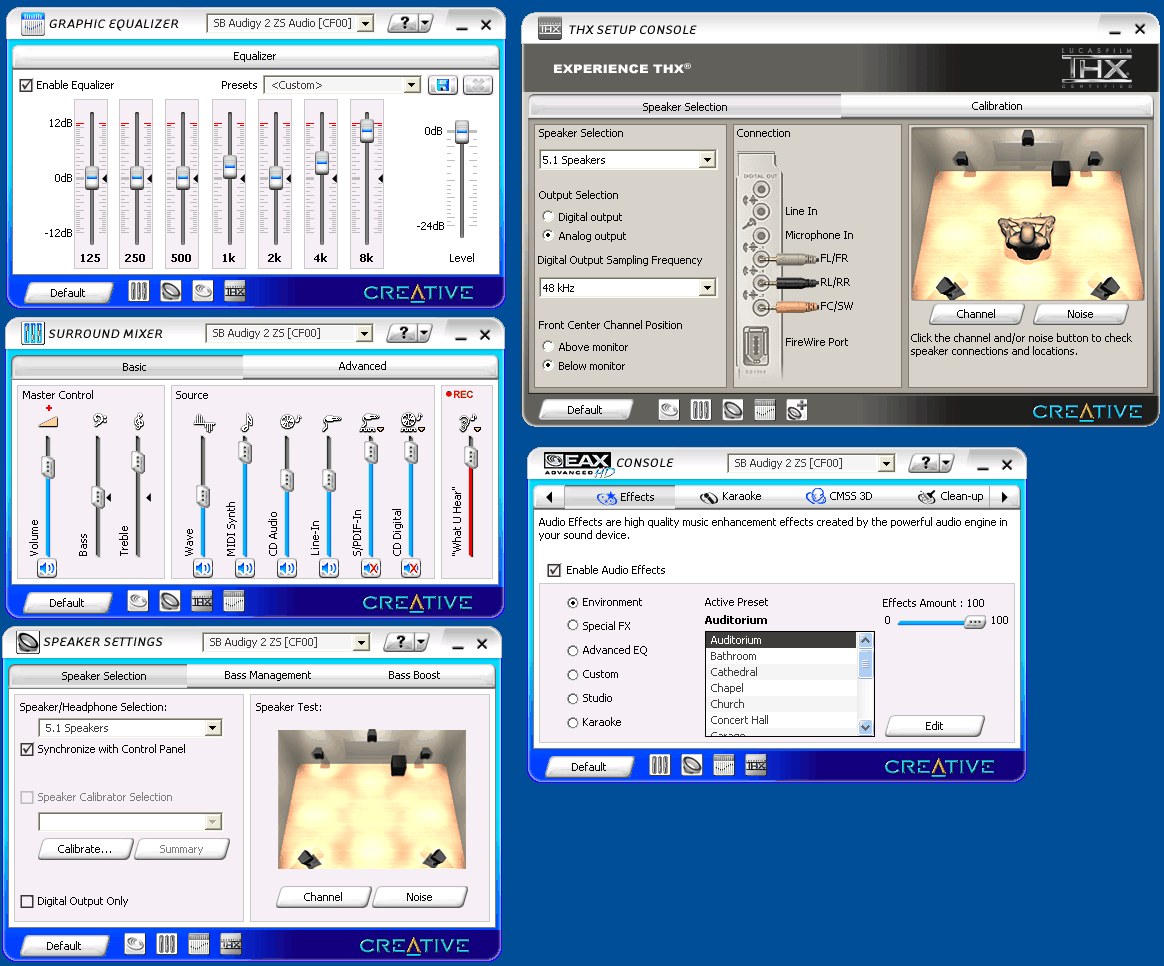Expand device dropdown in Graphic Equalizer title
1164x966 pixels.
coord(365,24)
